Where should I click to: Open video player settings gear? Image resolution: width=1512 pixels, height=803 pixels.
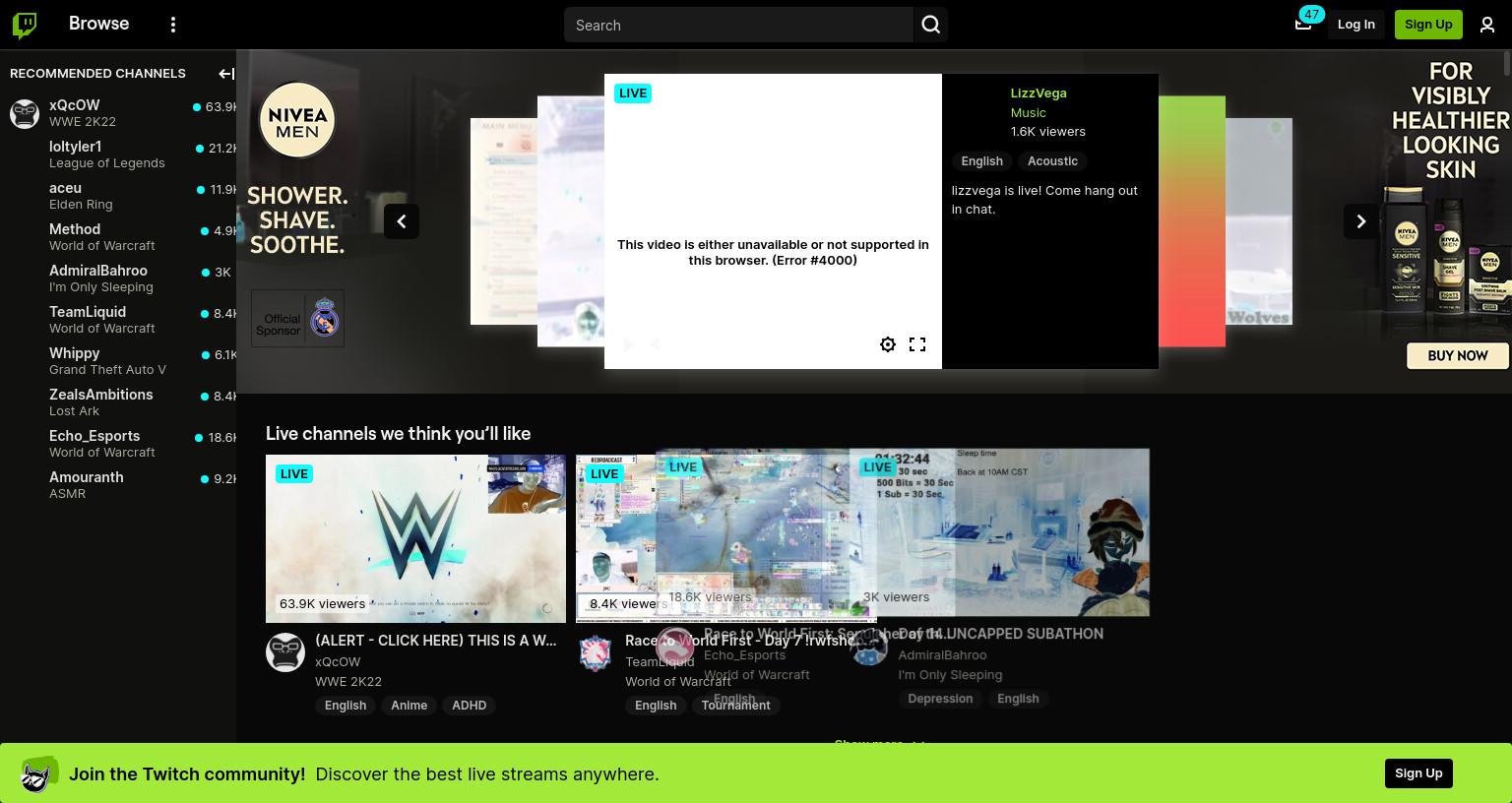[888, 344]
